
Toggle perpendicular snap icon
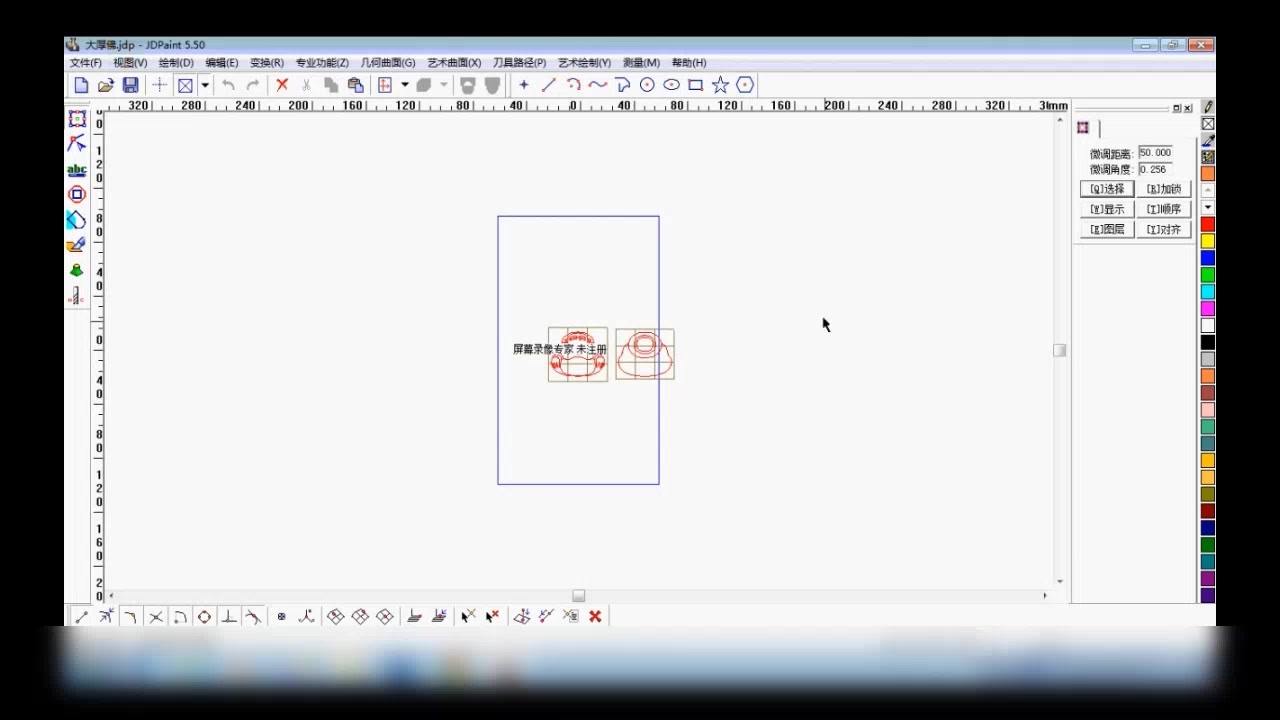pyautogui.click(x=229, y=617)
